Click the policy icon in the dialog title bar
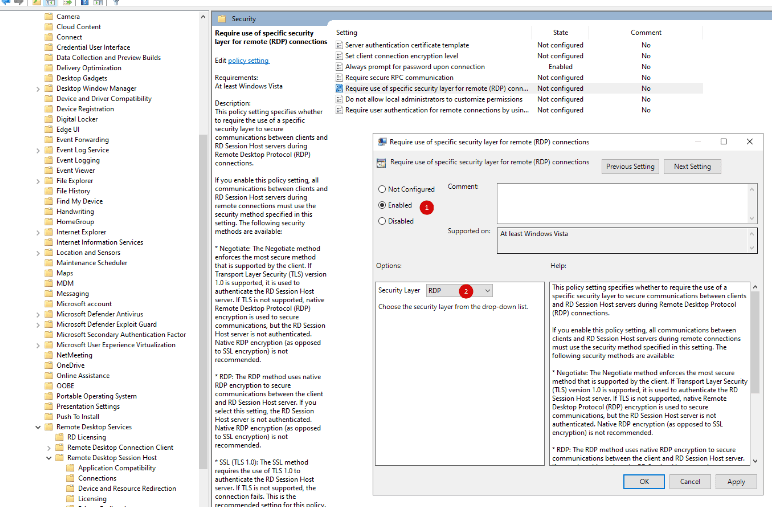Screen dimensions: 772x507 pos(381,142)
